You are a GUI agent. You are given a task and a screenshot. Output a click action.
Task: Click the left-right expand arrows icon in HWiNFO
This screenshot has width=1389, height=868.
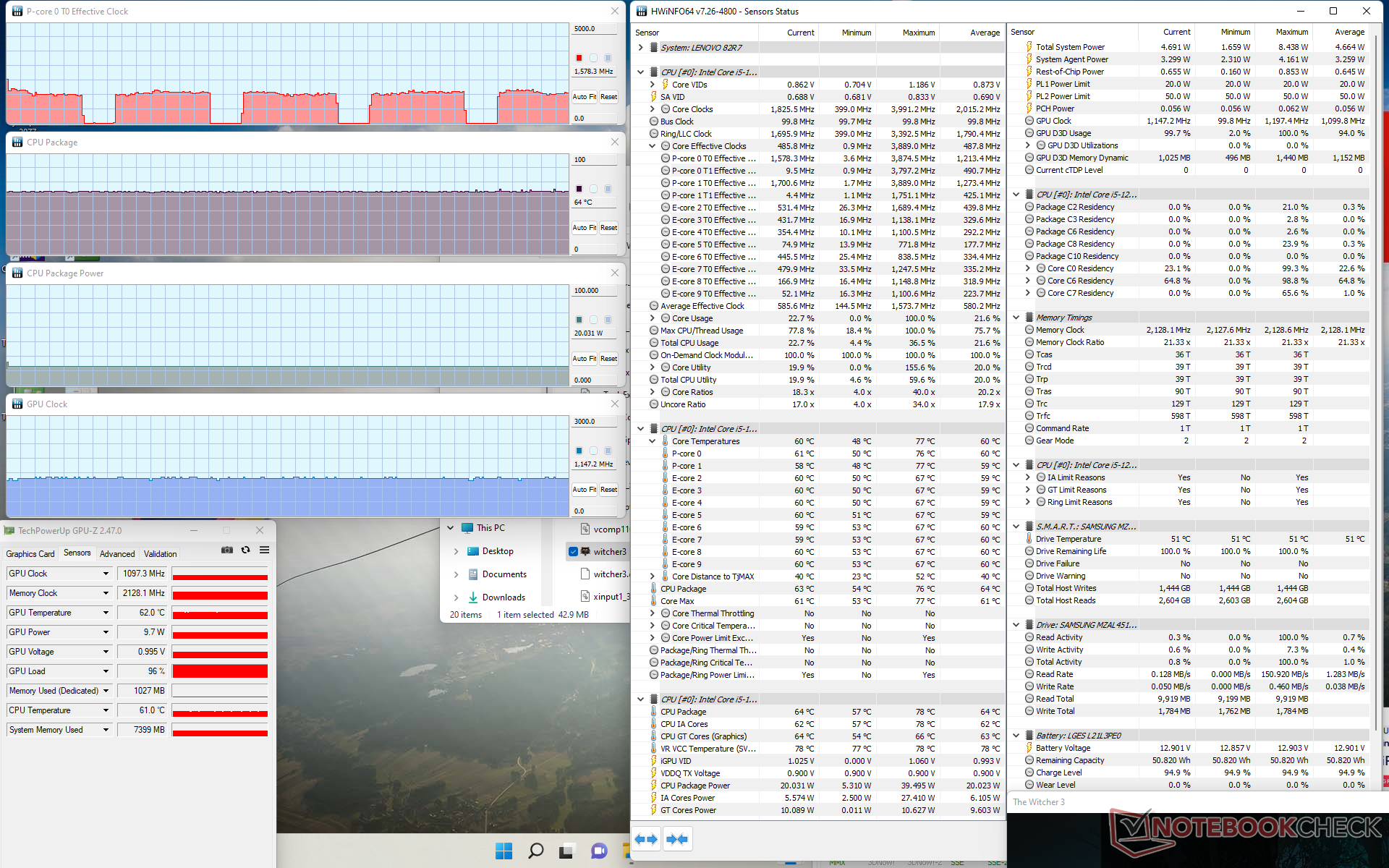[646, 839]
